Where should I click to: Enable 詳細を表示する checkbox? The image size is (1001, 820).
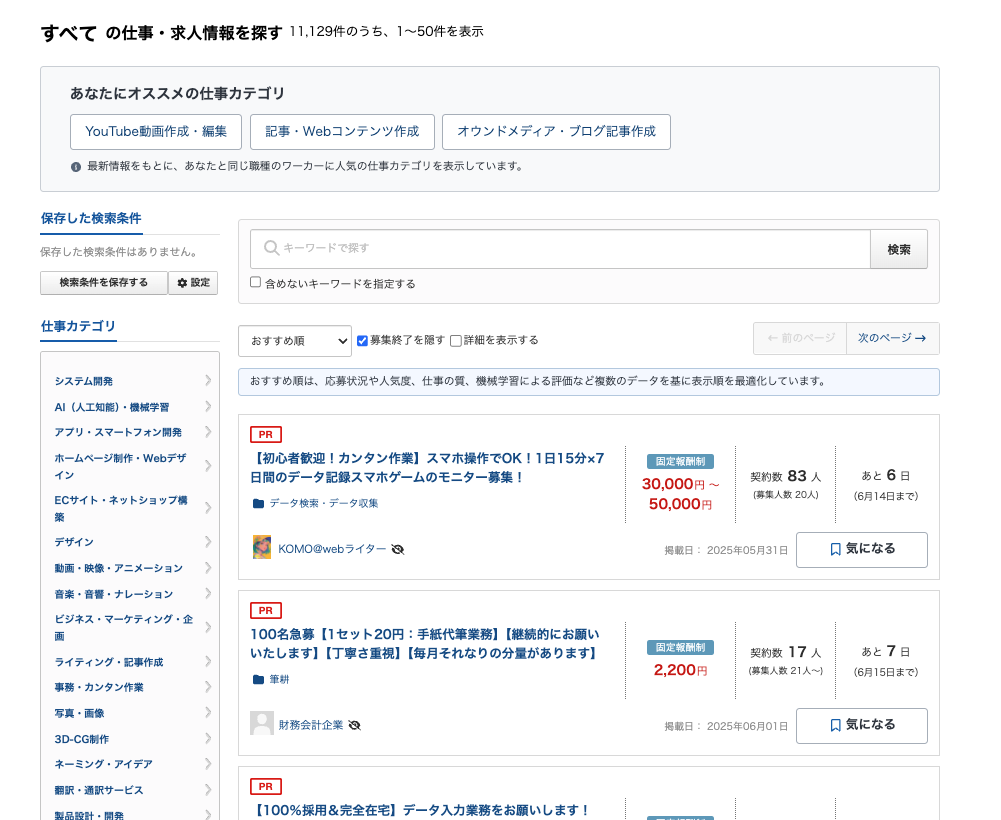pyautogui.click(x=456, y=340)
